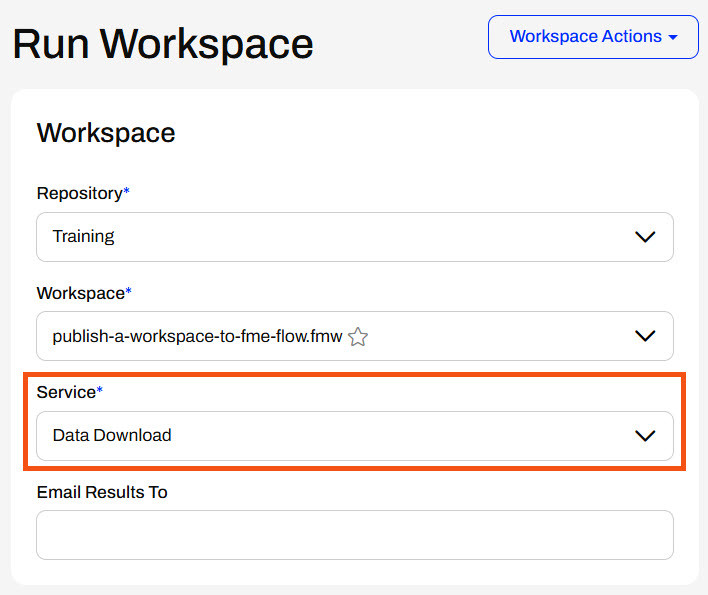Star the publish-a-workspace-to-fme-flow.fmw workspace as favorite
Image resolution: width=708 pixels, height=595 pixels.
[x=358, y=337]
